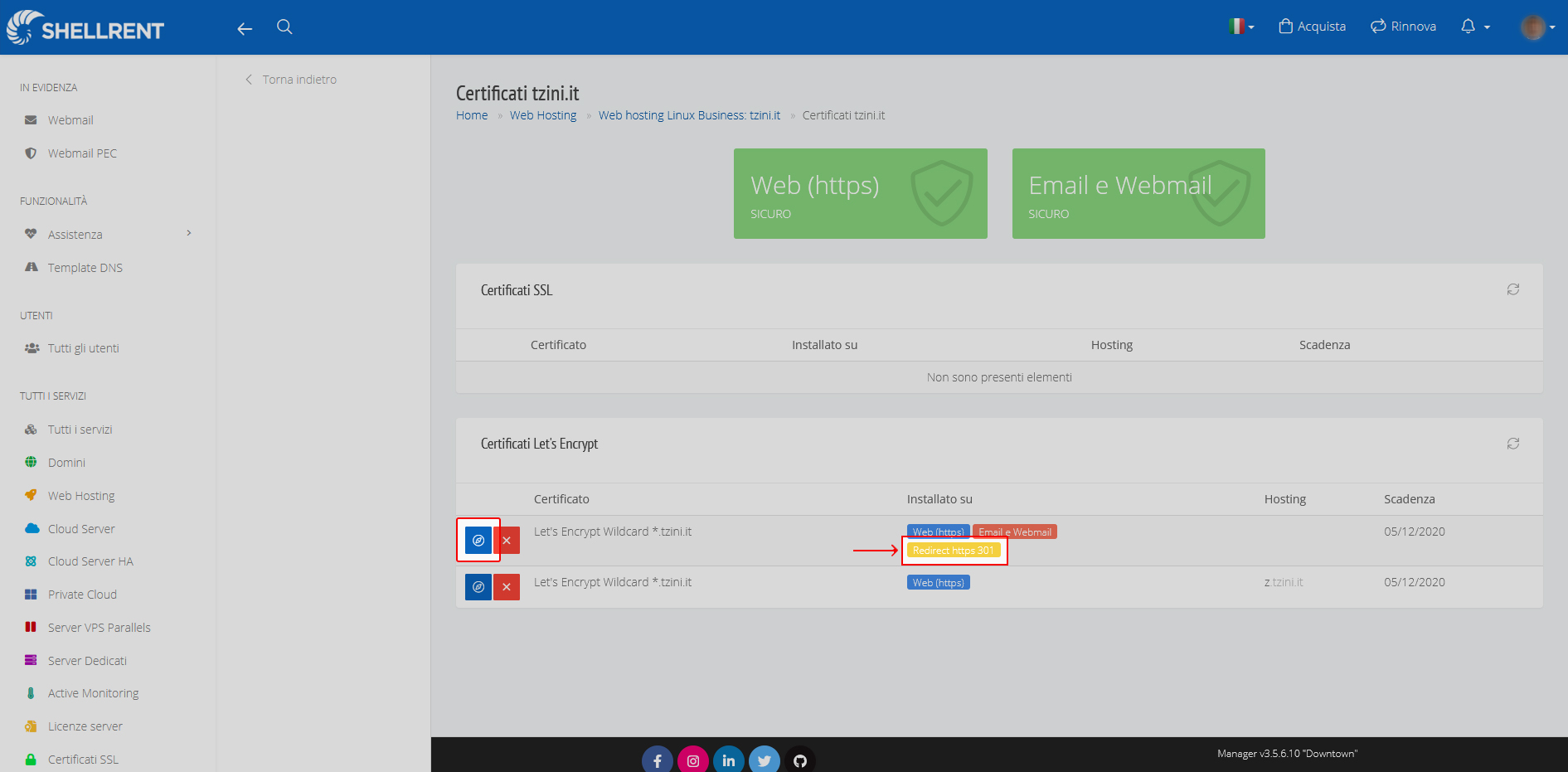Click the Tutti gli utenti people icon
The image size is (1568, 772).
(x=32, y=348)
